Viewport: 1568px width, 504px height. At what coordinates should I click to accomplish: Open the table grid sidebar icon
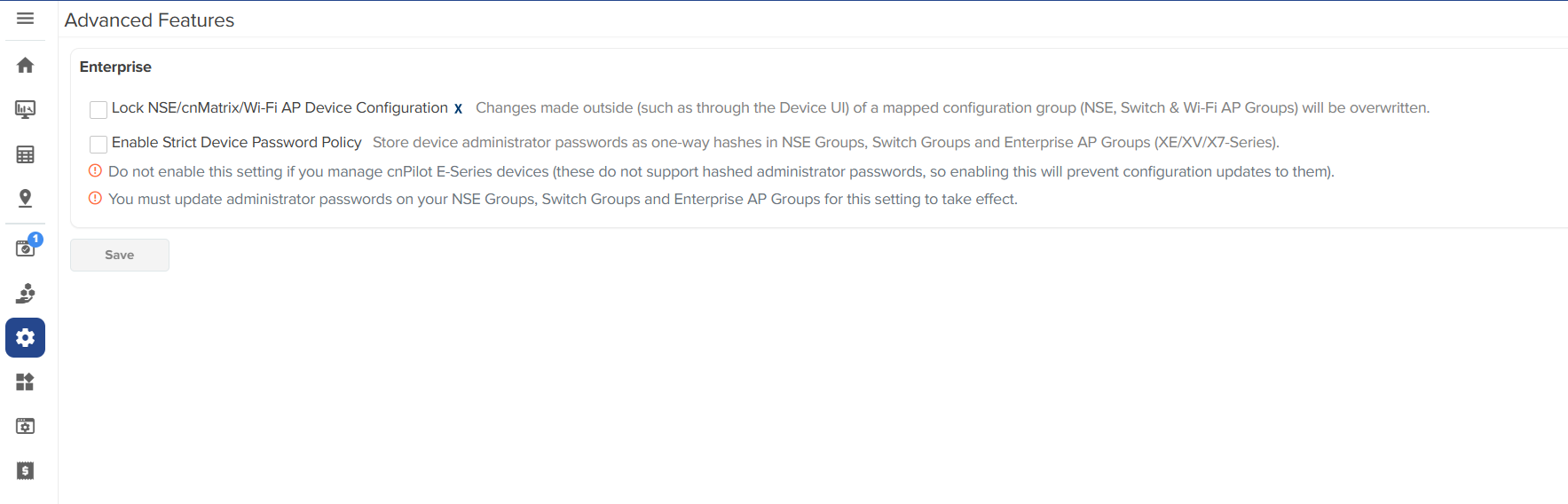click(25, 154)
